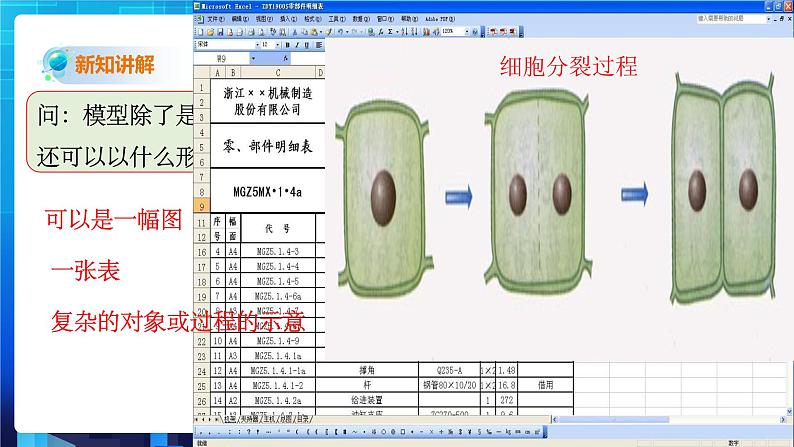794x447 pixels.
Task: Open the 数据 (Data) menu
Action: point(362,19)
